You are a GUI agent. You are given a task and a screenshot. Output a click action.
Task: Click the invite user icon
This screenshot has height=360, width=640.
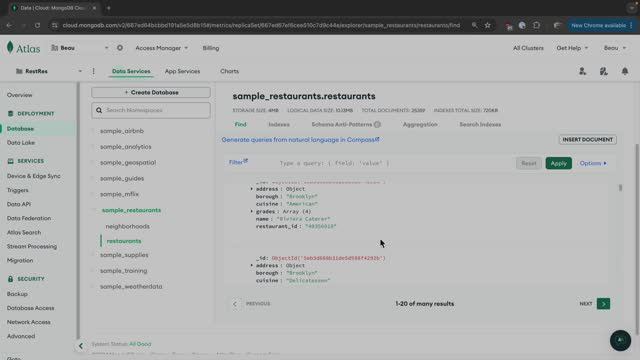[582, 71]
